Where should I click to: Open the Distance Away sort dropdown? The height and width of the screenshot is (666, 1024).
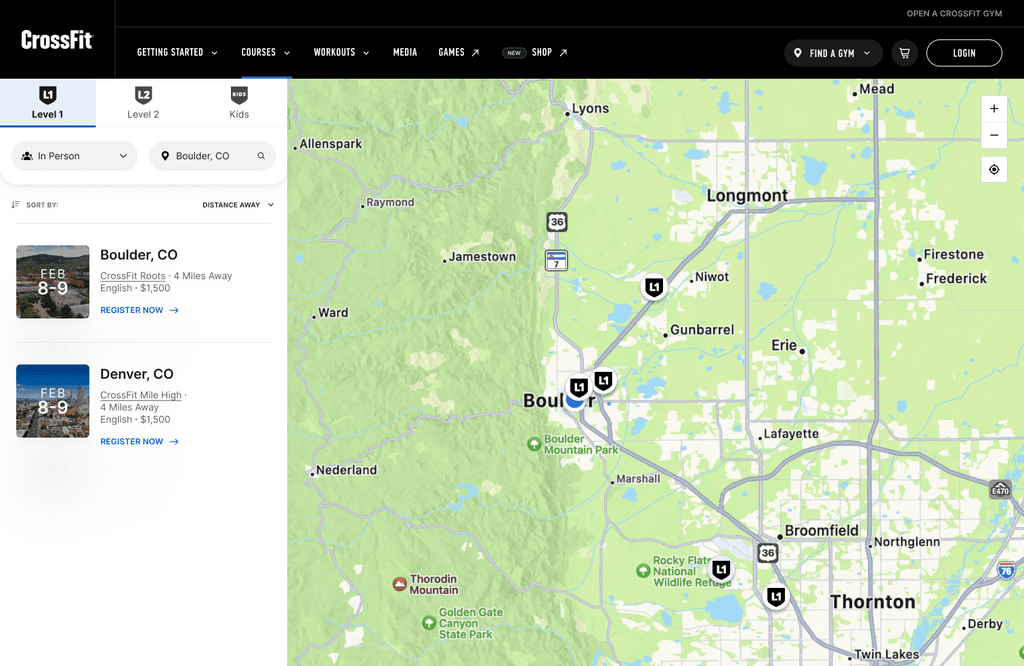click(x=238, y=205)
